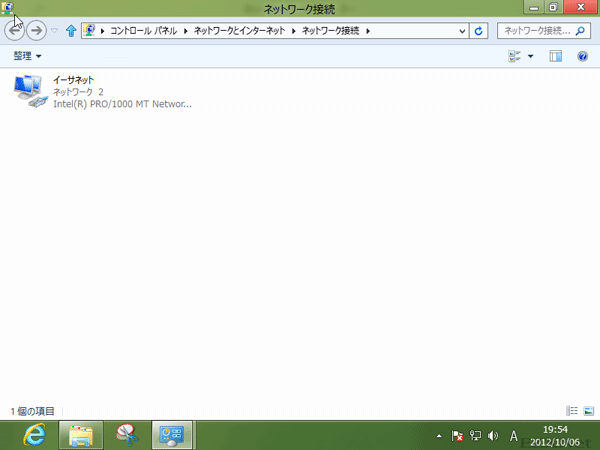
Task: Toggle the preview pane button
Action: (x=556, y=56)
